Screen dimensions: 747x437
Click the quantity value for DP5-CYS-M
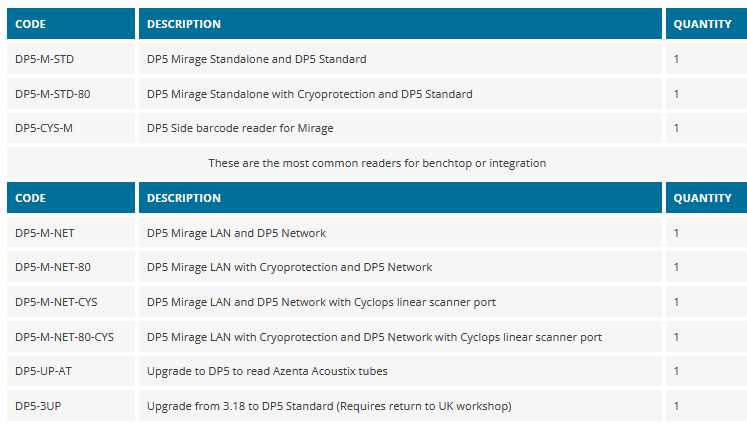pyautogui.click(x=677, y=128)
